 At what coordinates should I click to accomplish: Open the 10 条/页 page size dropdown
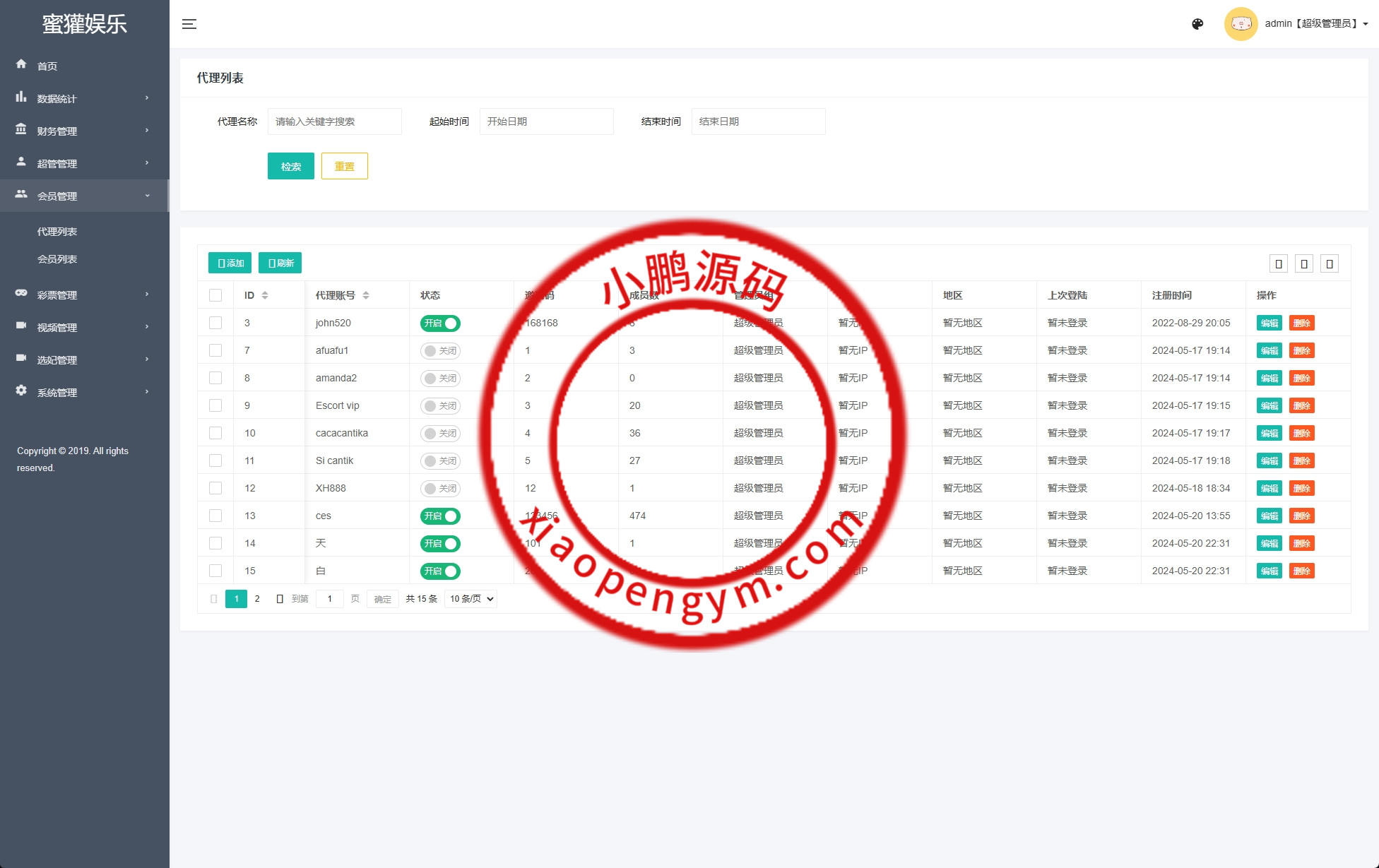point(471,599)
